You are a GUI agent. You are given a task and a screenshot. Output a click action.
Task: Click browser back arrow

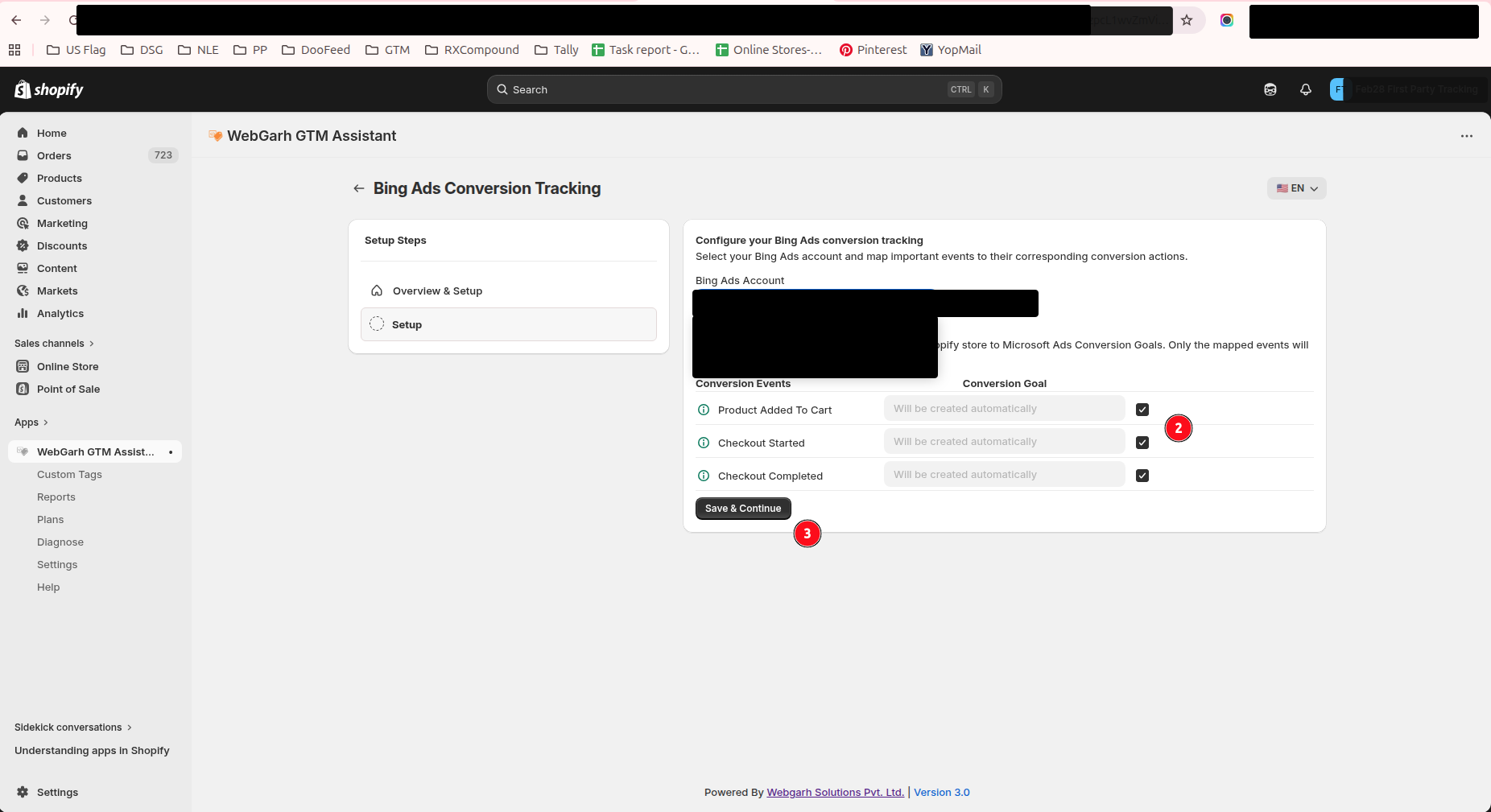point(16,20)
